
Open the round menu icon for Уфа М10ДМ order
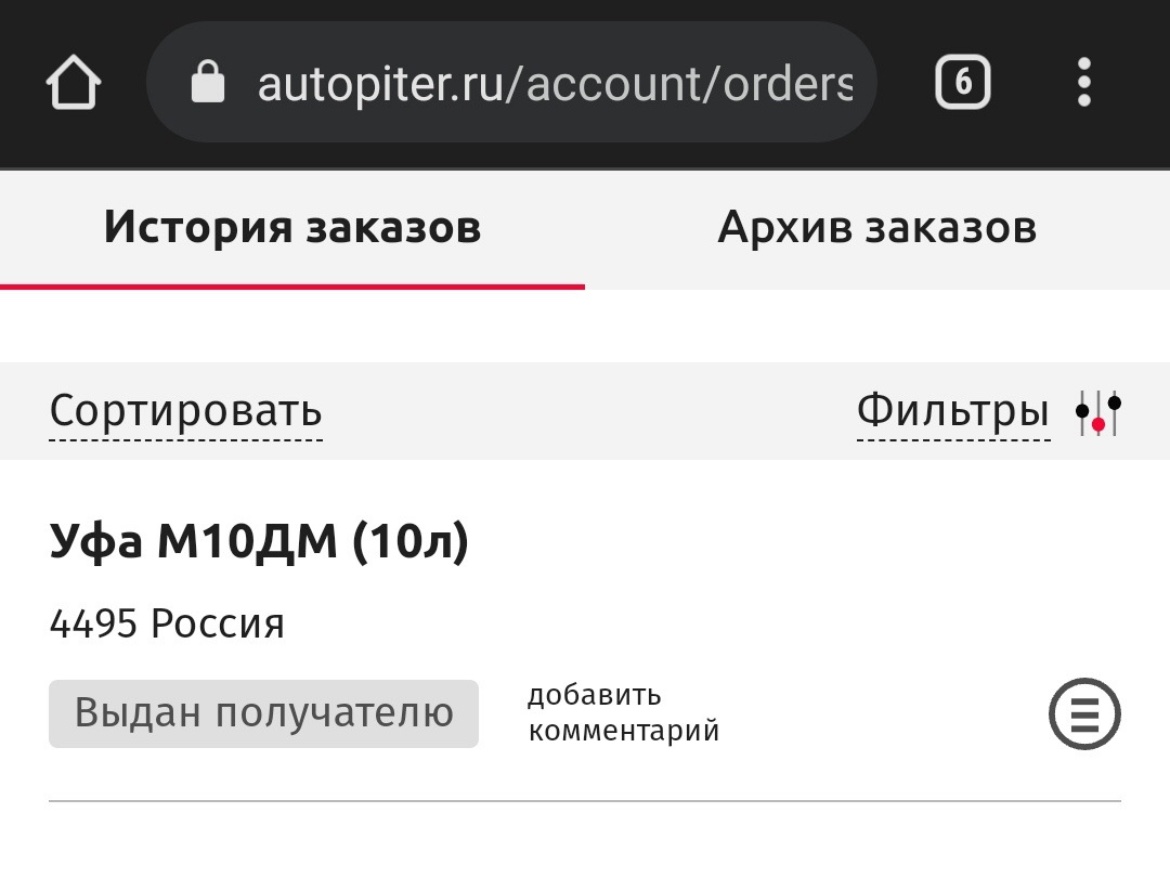pos(1085,714)
